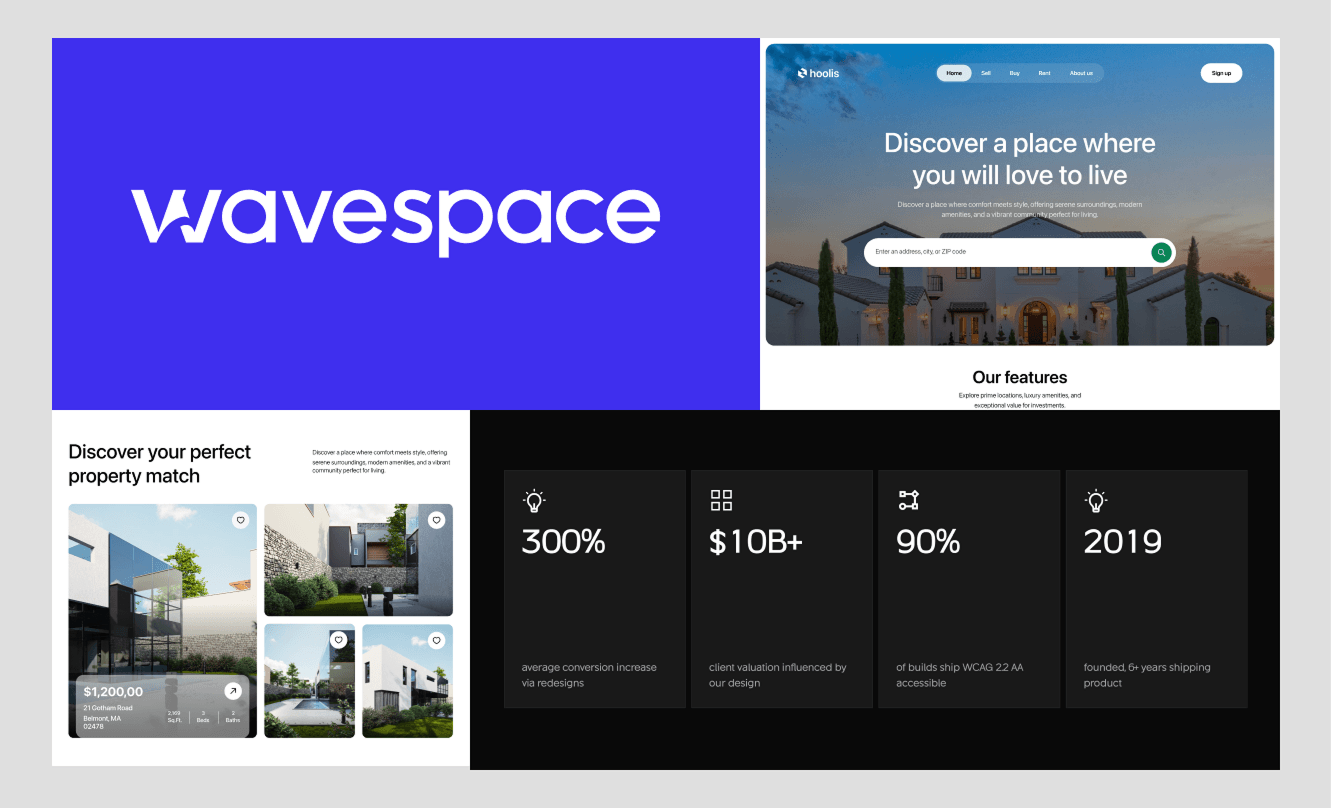Open the white cube house property photo

(407, 681)
